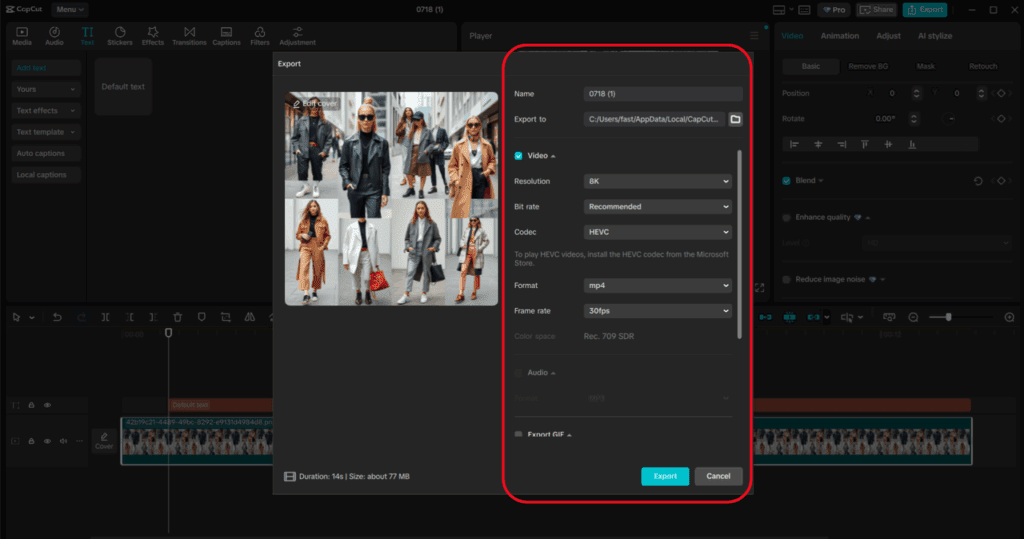Open the Codec dropdown showing HEVC
The width and height of the screenshot is (1024, 539).
(x=657, y=232)
